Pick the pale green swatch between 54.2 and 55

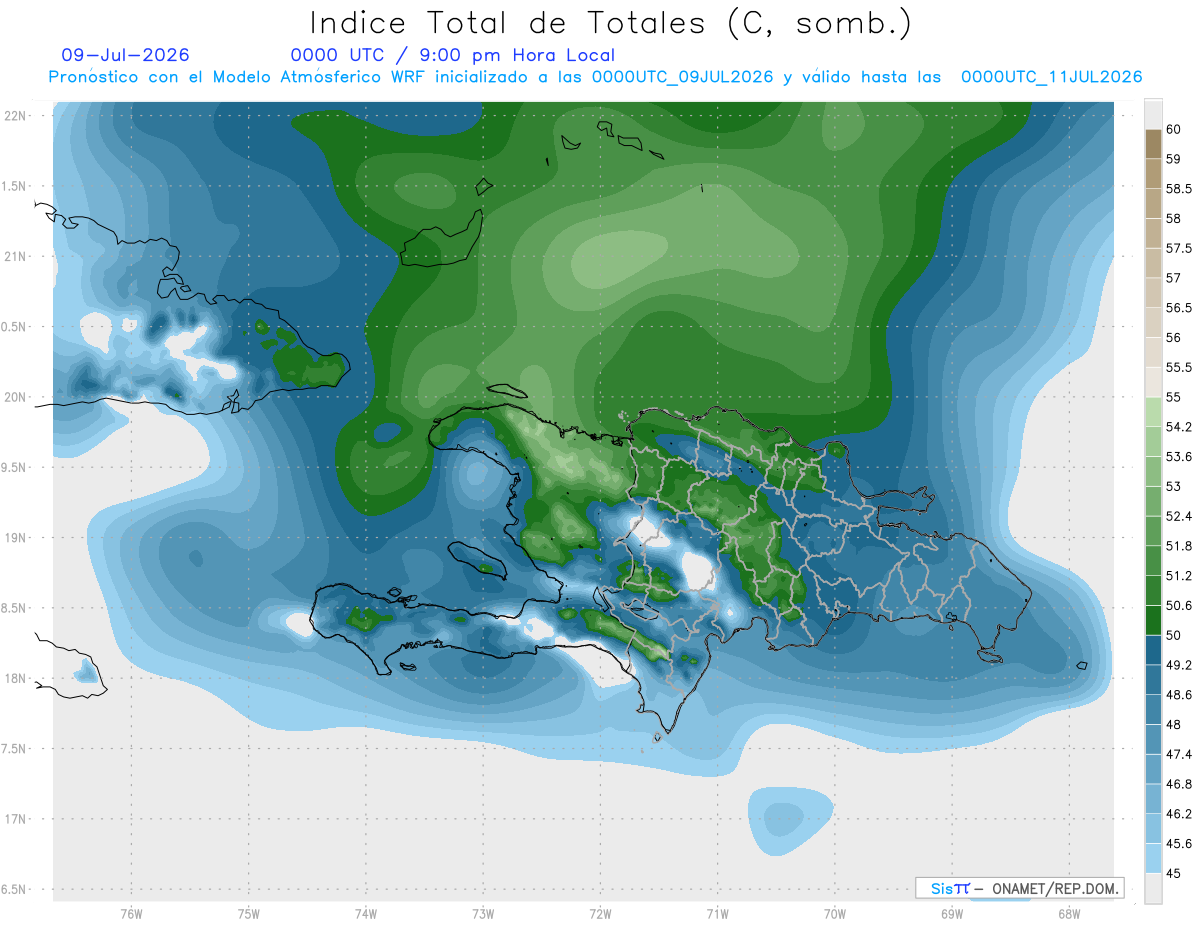point(1153,412)
